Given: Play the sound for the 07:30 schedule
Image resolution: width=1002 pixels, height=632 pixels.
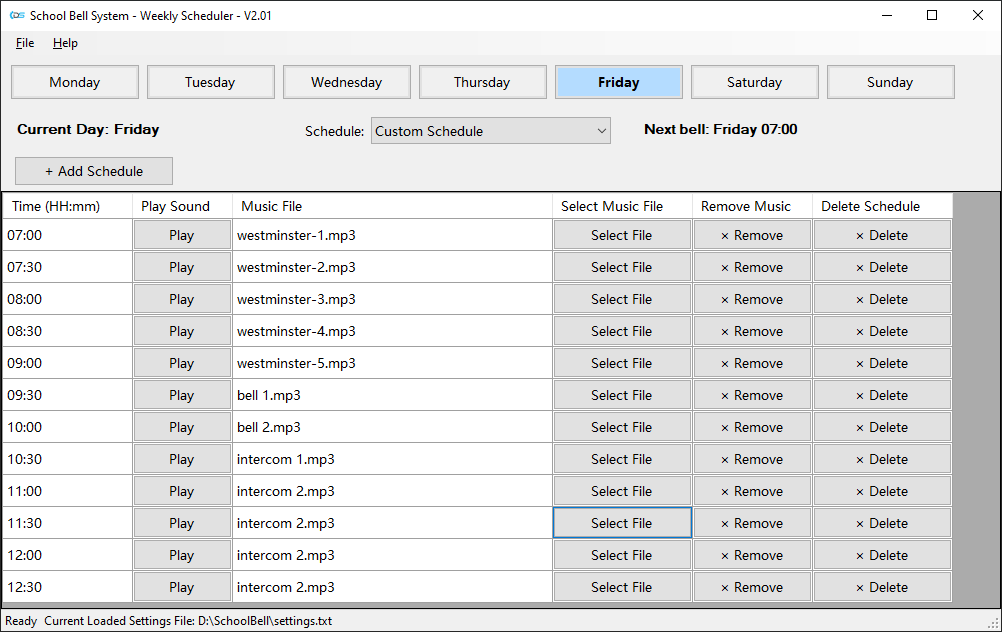Looking at the screenshot, I should click(x=181, y=267).
